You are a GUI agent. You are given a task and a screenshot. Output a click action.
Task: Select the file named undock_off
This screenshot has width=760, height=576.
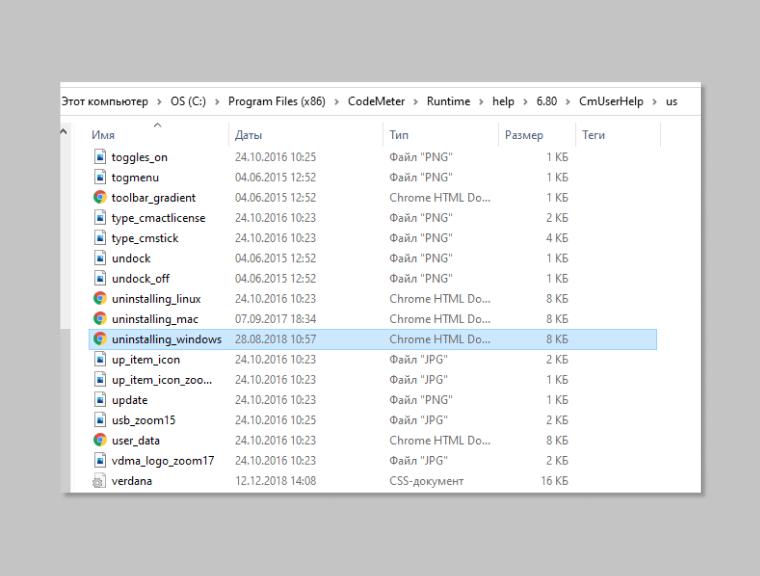coord(141,279)
